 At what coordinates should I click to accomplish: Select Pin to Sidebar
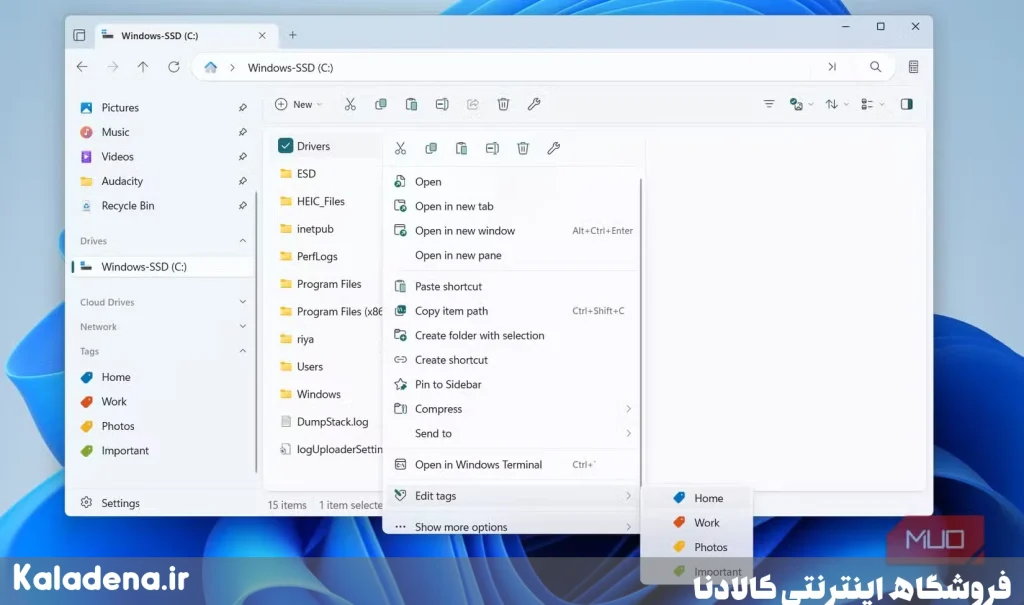tap(512, 384)
